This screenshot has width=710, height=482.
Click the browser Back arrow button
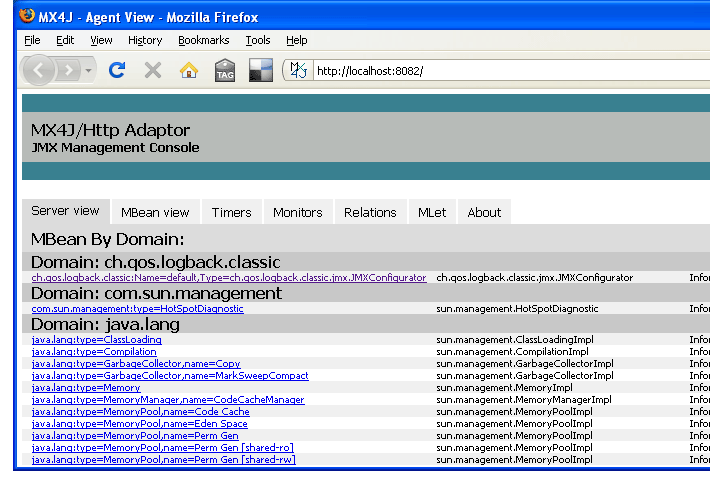(x=38, y=70)
